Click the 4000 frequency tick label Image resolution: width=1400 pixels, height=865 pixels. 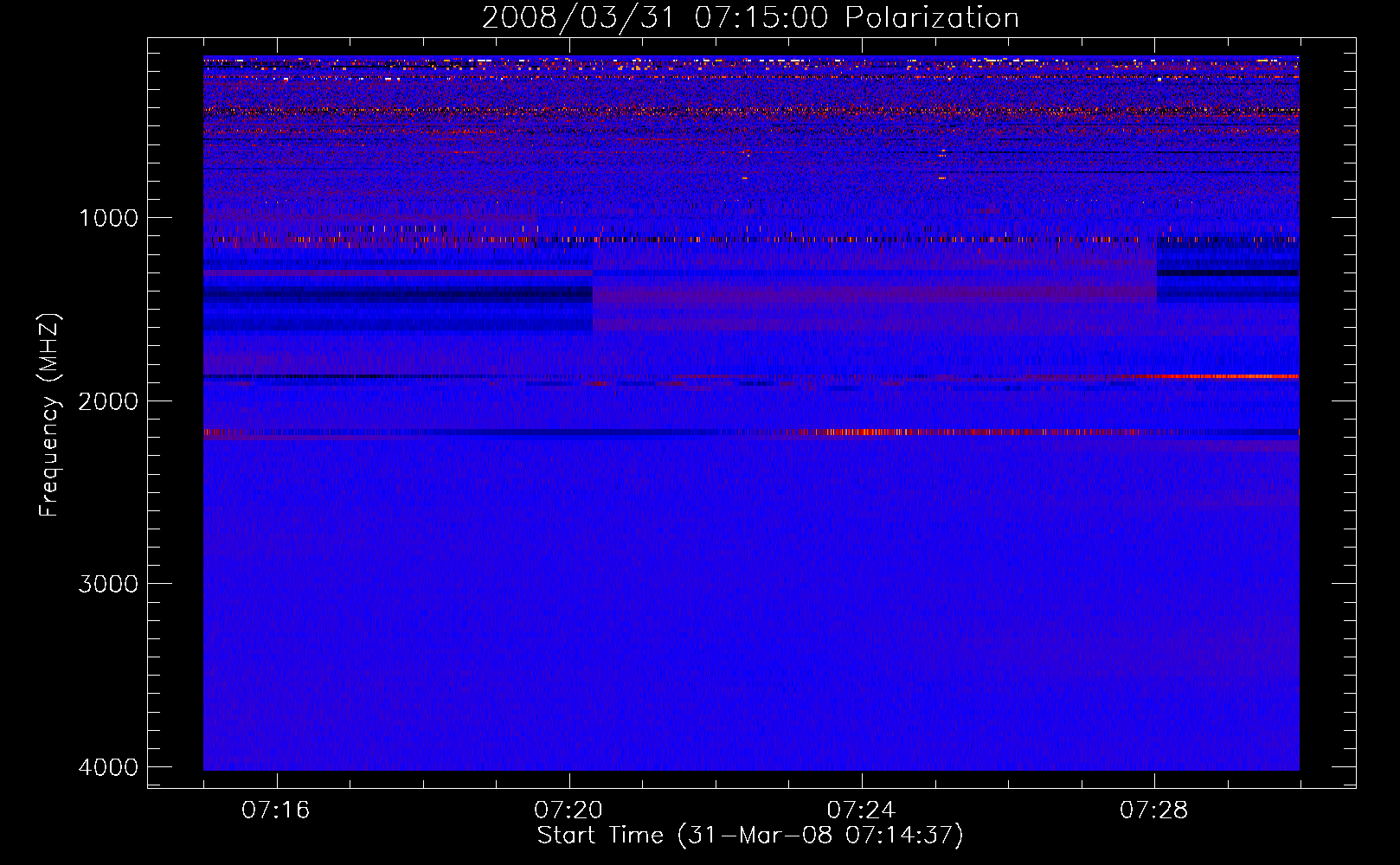108,767
